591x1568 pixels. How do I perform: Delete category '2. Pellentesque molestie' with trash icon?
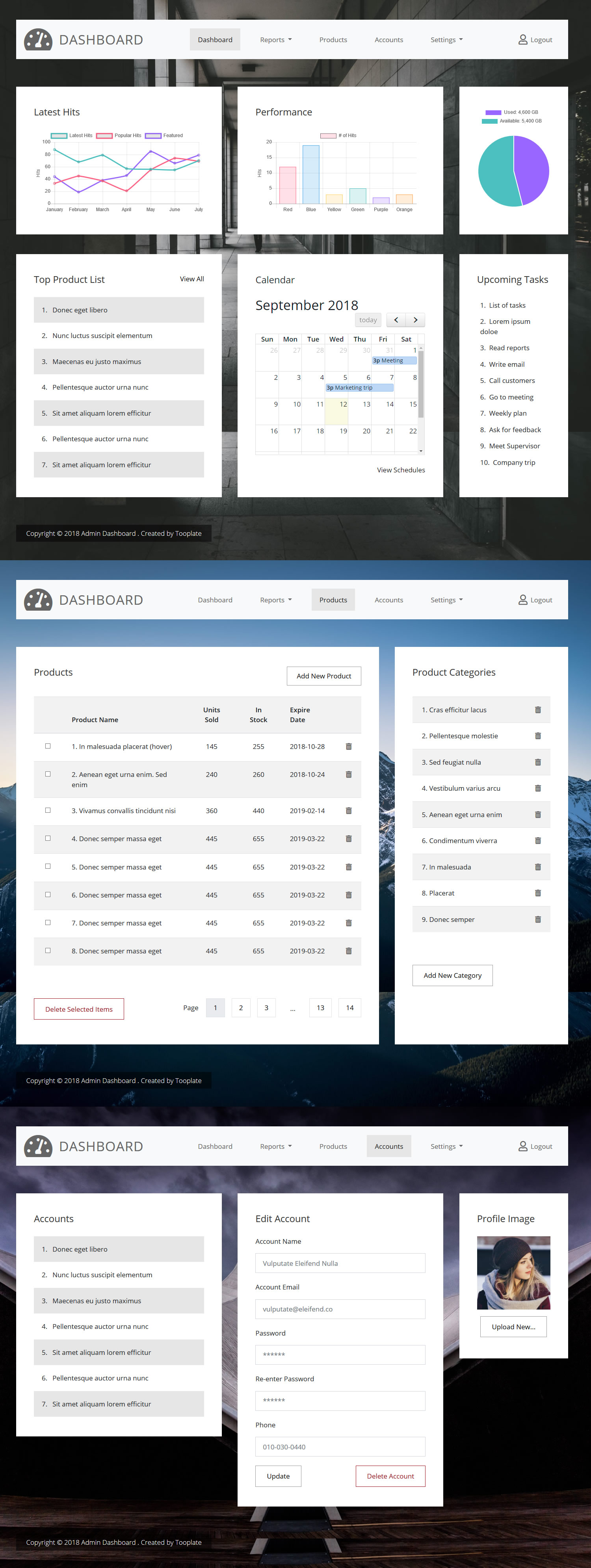[x=538, y=736]
